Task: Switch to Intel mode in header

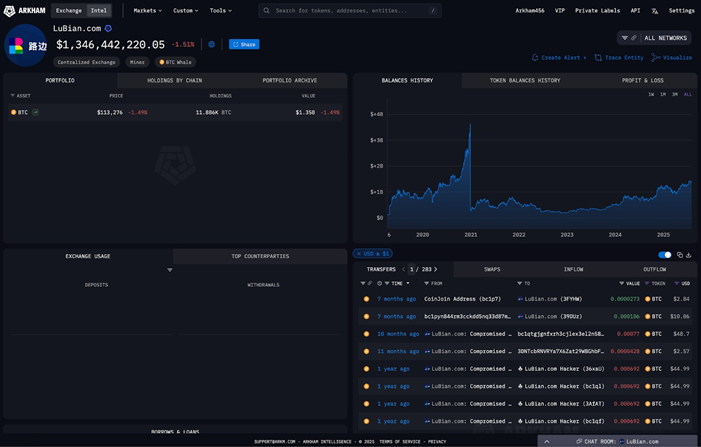Action: click(x=99, y=10)
